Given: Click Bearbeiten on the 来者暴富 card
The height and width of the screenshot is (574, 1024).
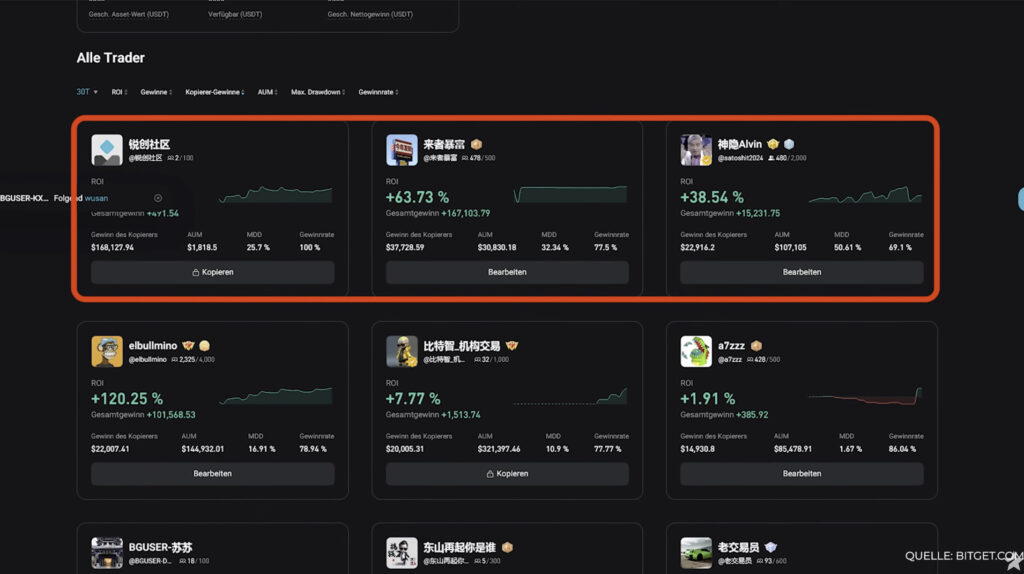Looking at the screenshot, I should click(x=507, y=272).
